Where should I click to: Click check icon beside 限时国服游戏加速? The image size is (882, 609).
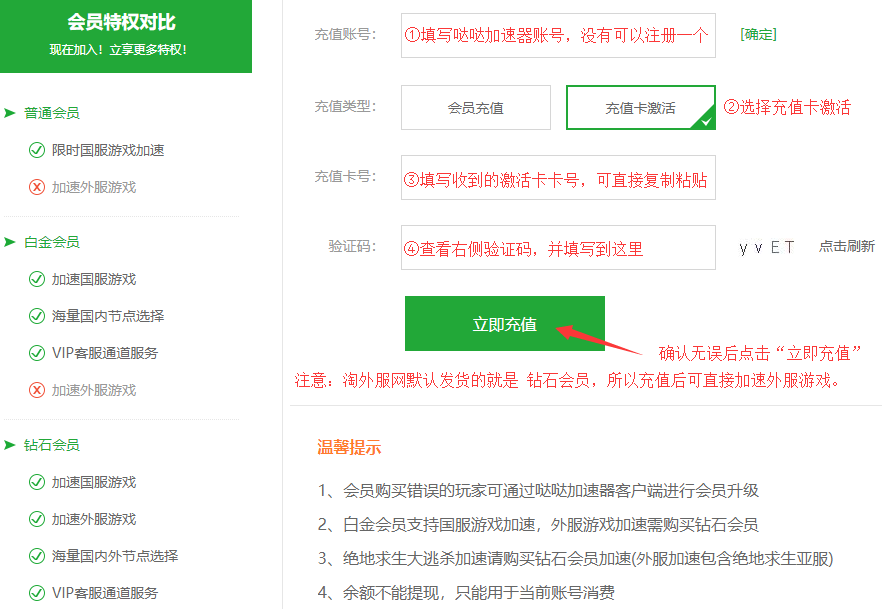pos(37,150)
